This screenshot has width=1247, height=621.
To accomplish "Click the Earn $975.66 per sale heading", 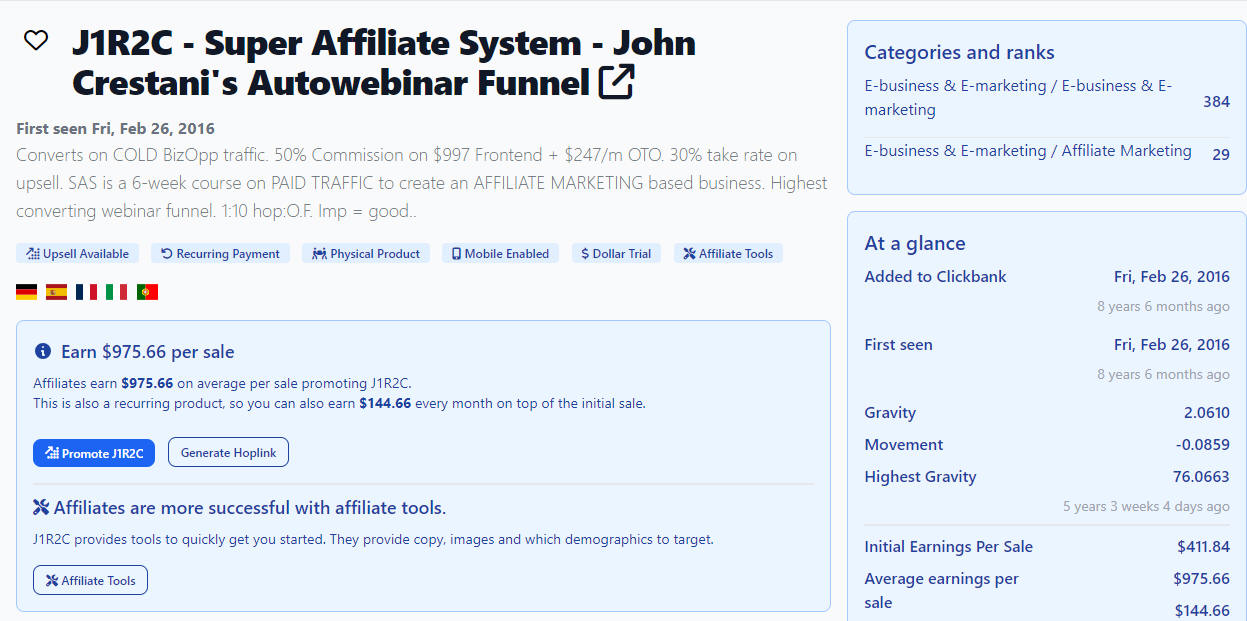I will (x=147, y=352).
